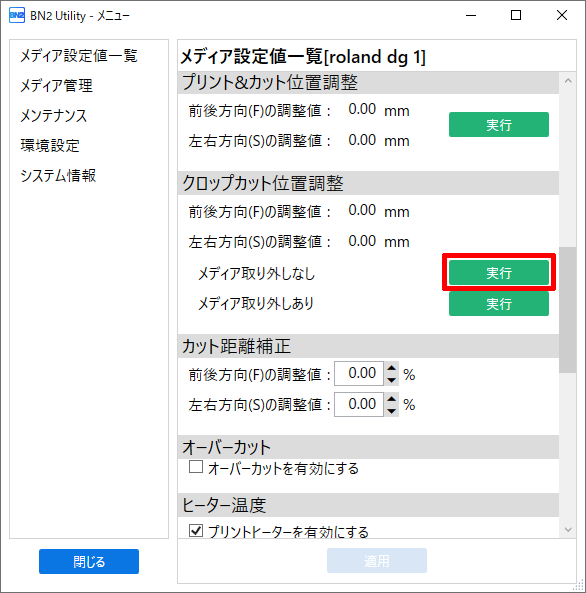Open メディア設定値一覧 in the left menu
Viewport: 586px width, 593px height.
(79, 56)
